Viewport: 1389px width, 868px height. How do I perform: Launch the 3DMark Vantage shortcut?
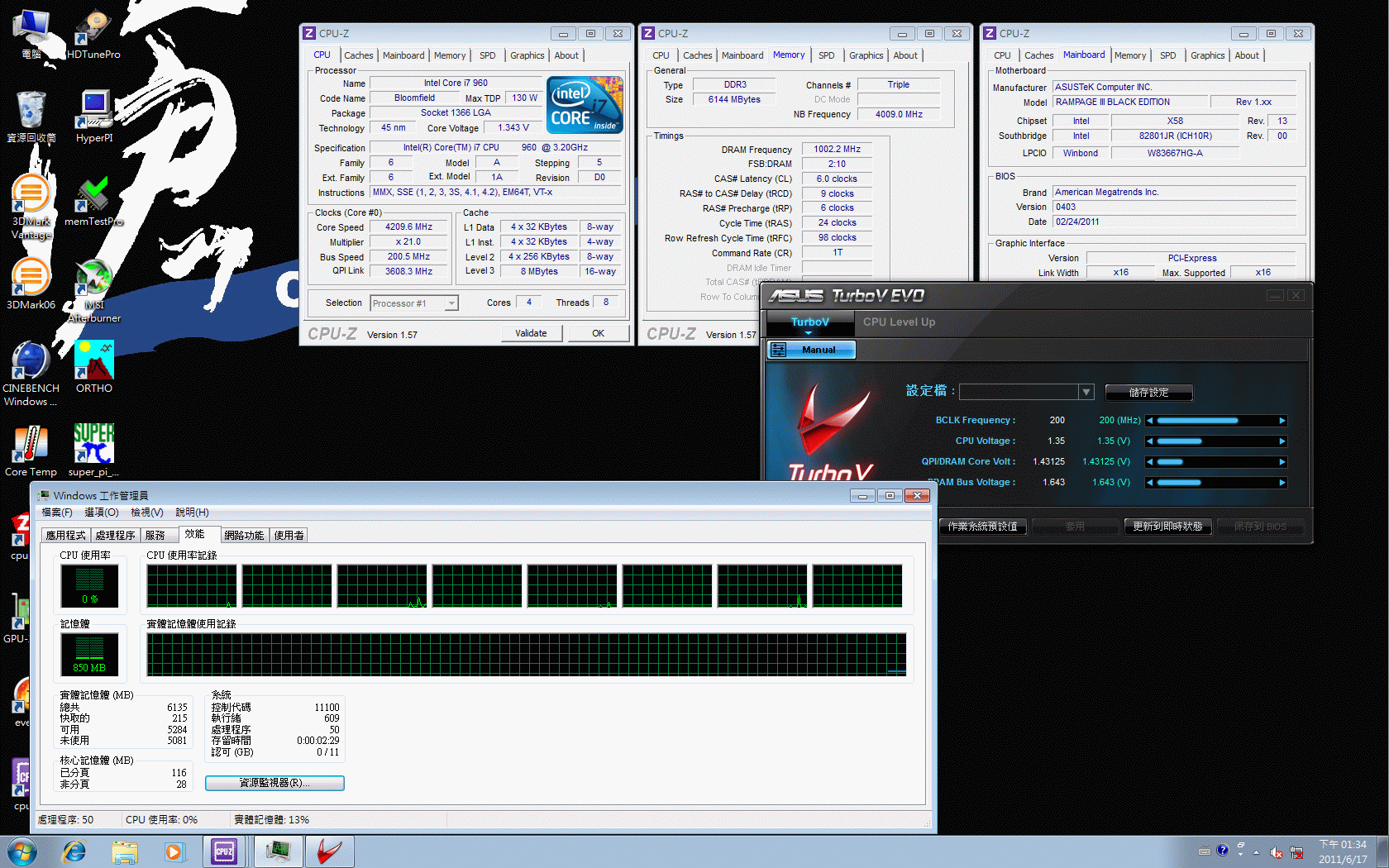(x=31, y=207)
